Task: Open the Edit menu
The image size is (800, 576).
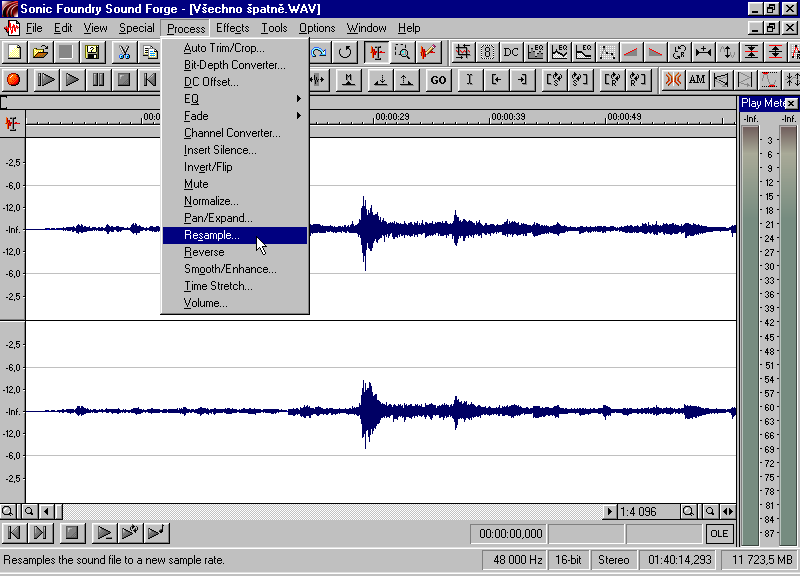Action: 63,28
